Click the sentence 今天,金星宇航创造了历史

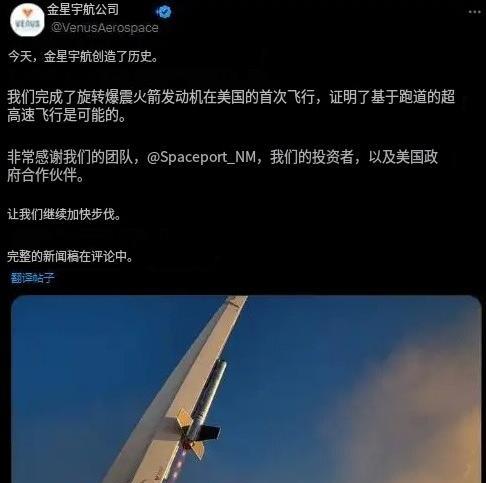click(x=83, y=56)
